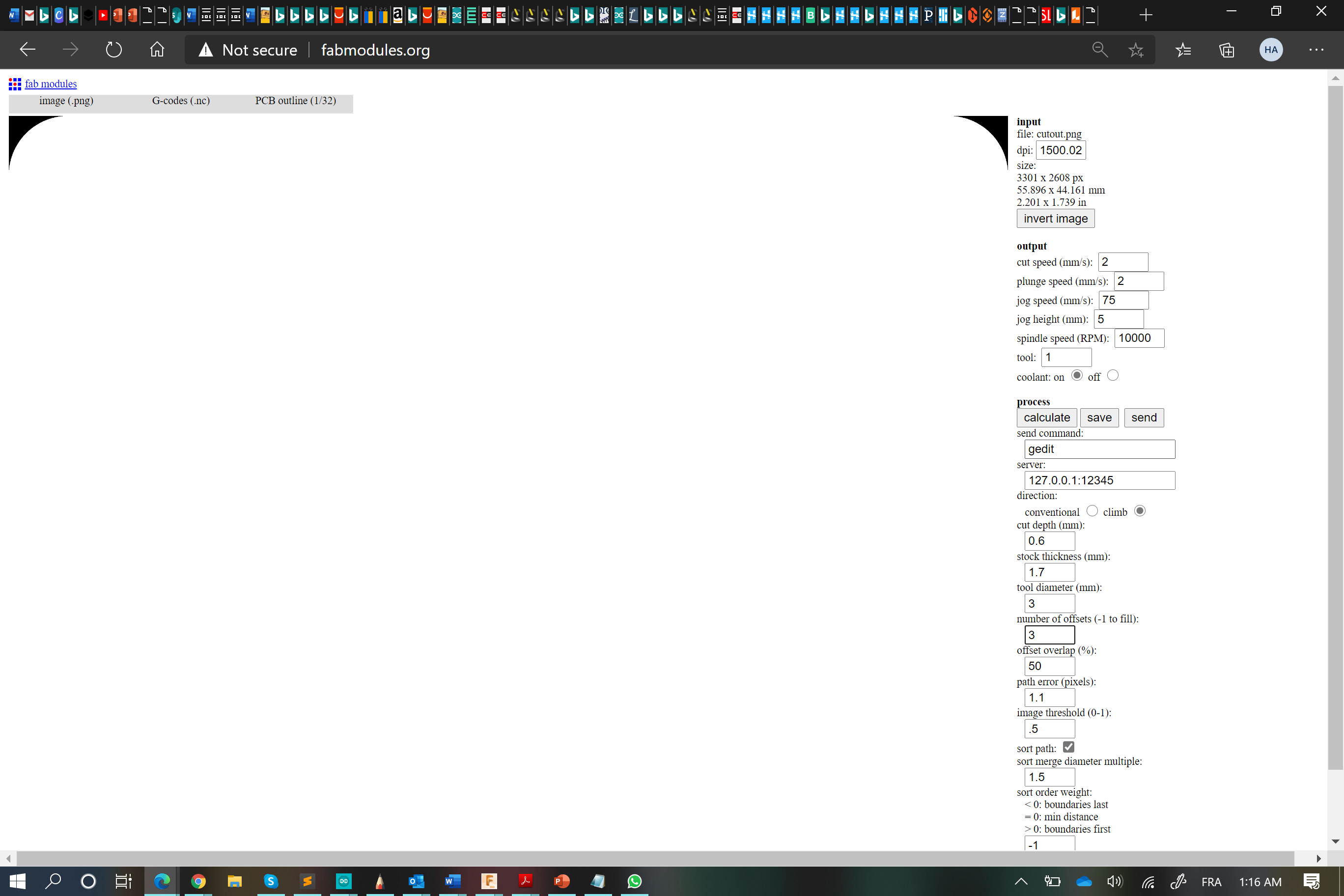Go to browser home page icon
Image resolution: width=1344 pixels, height=896 pixels.
[157, 50]
